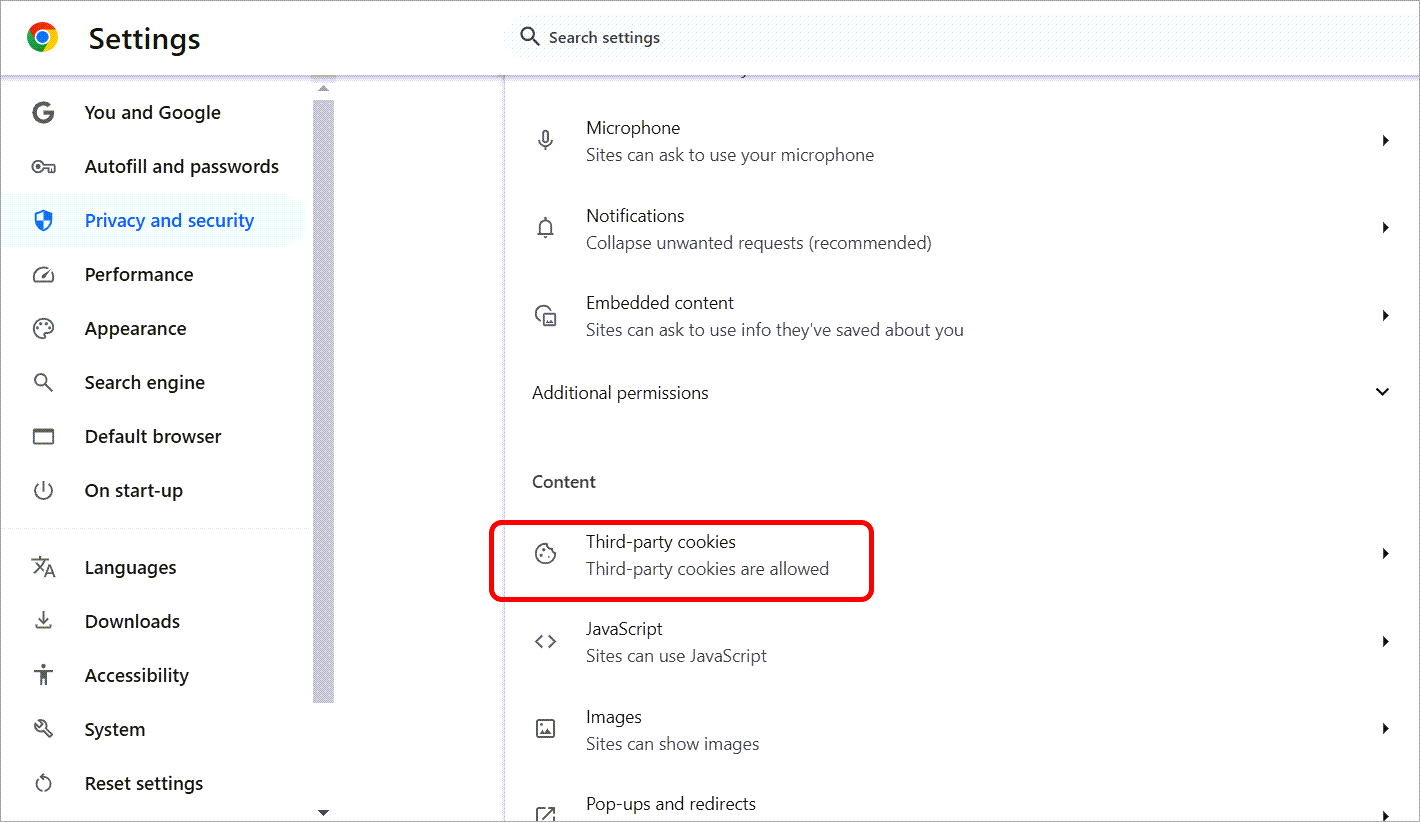The image size is (1420, 822).
Task: Click the Images picture icon
Action: point(545,729)
